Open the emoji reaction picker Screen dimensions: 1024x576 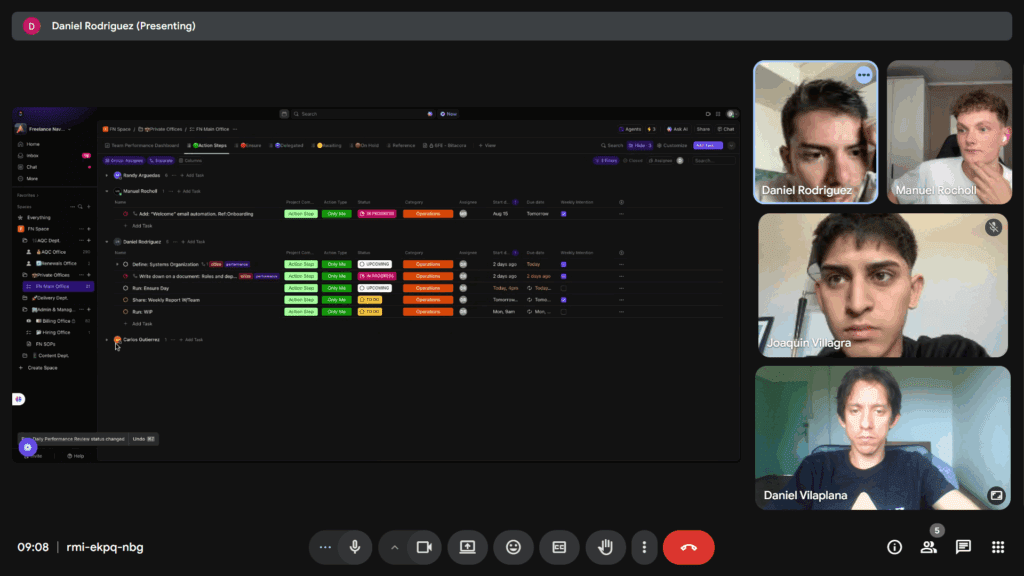click(x=513, y=547)
